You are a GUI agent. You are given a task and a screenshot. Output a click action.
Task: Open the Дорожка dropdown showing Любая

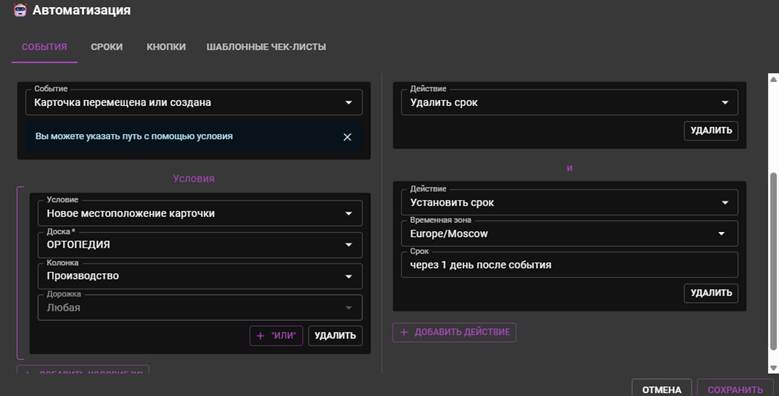(200, 308)
